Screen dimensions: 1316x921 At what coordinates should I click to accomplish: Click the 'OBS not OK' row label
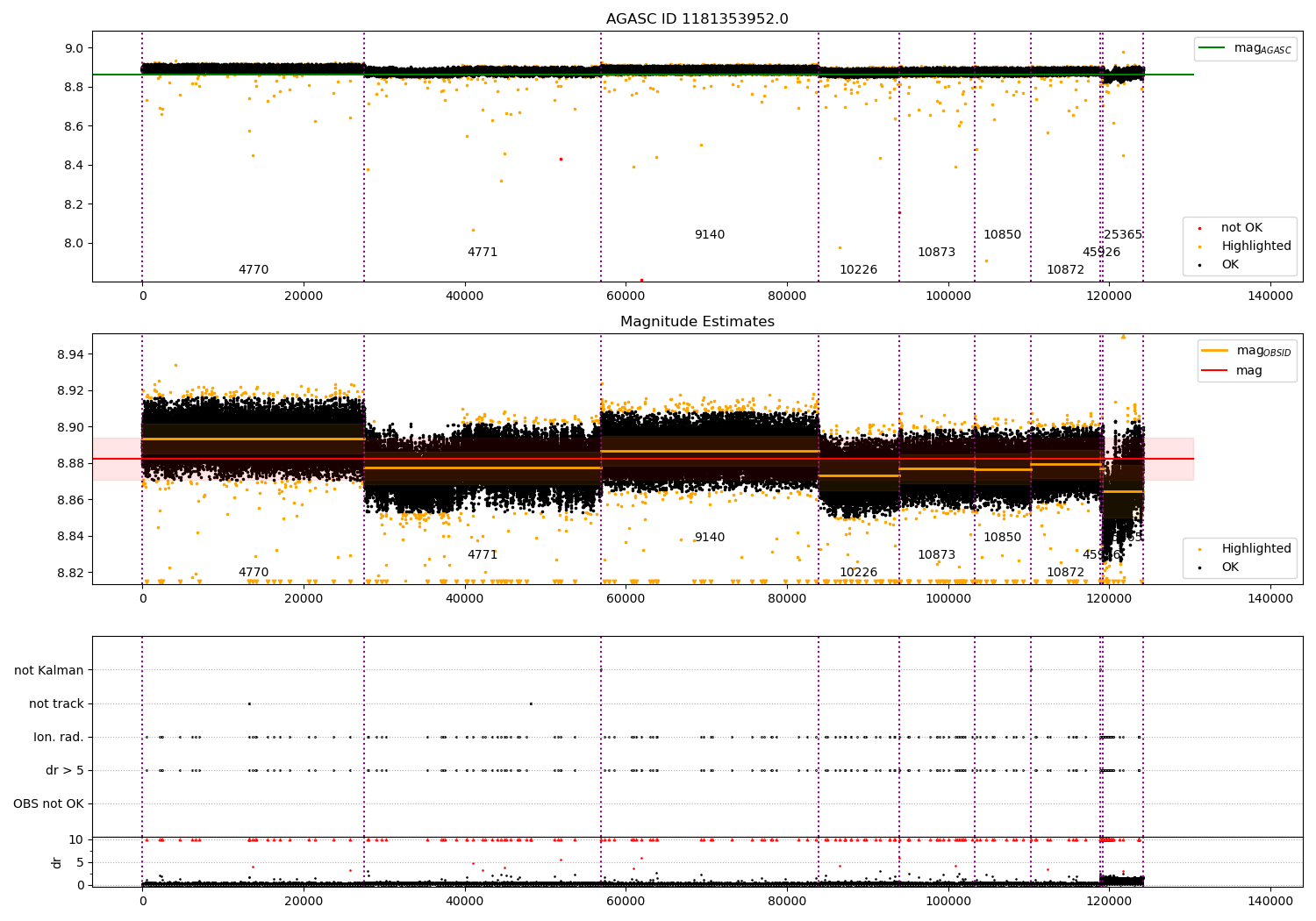(48, 804)
